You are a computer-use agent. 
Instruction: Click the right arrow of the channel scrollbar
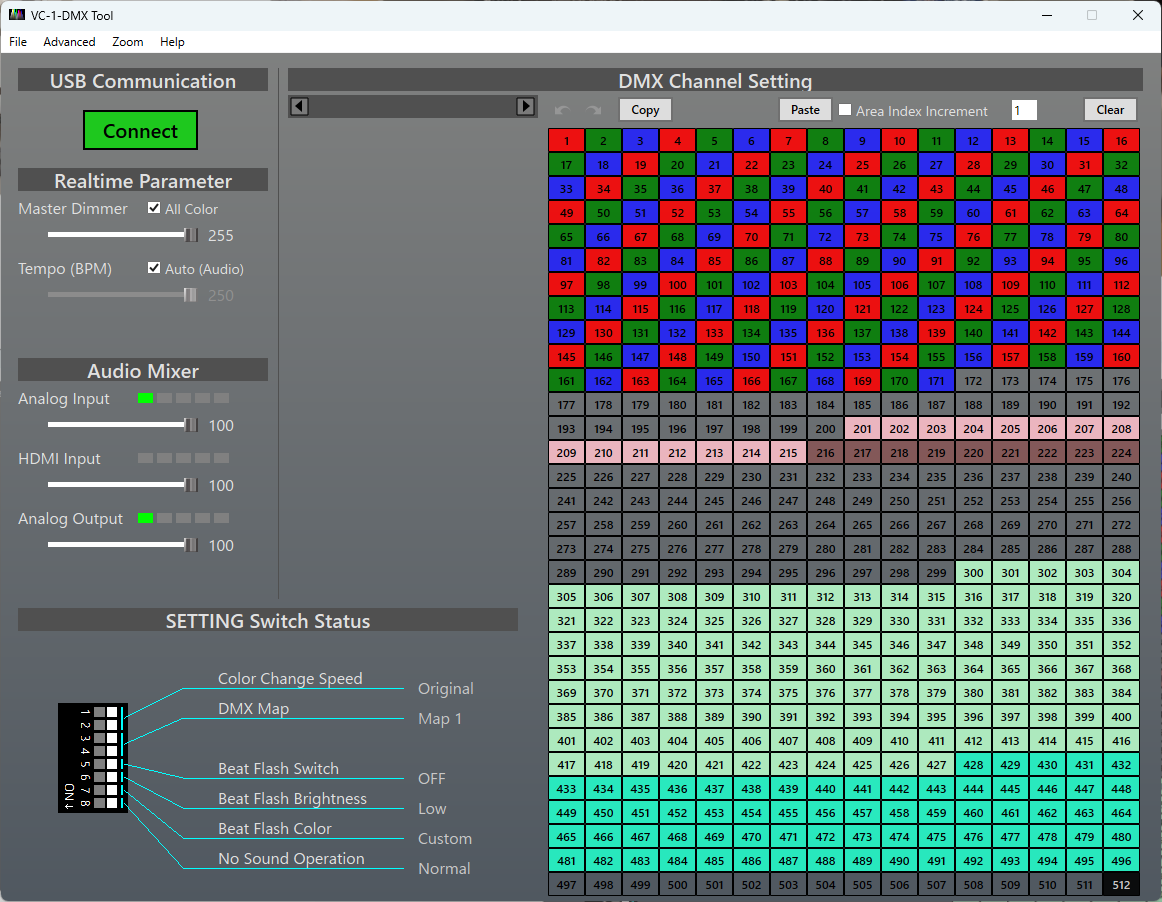tap(524, 105)
